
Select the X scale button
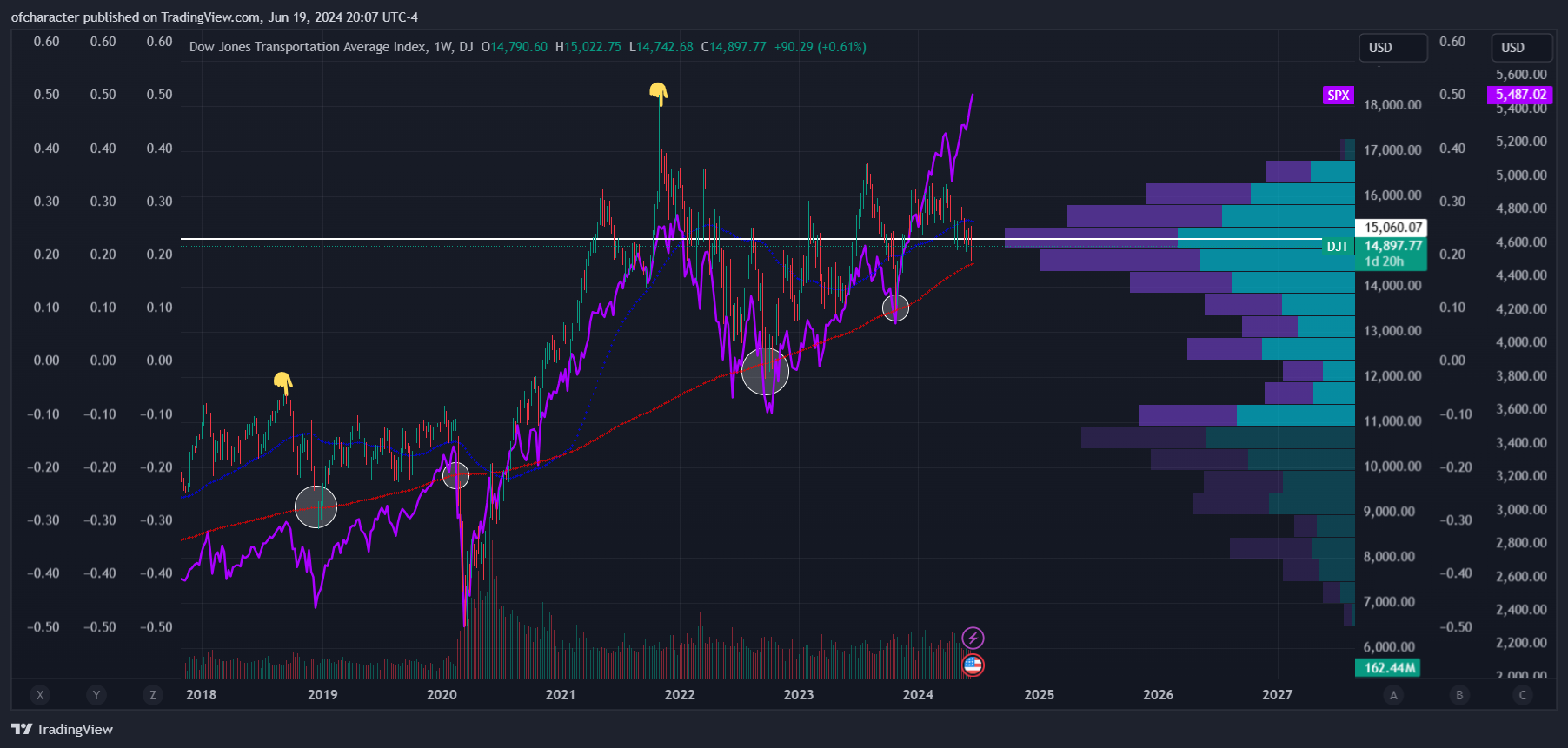39,695
